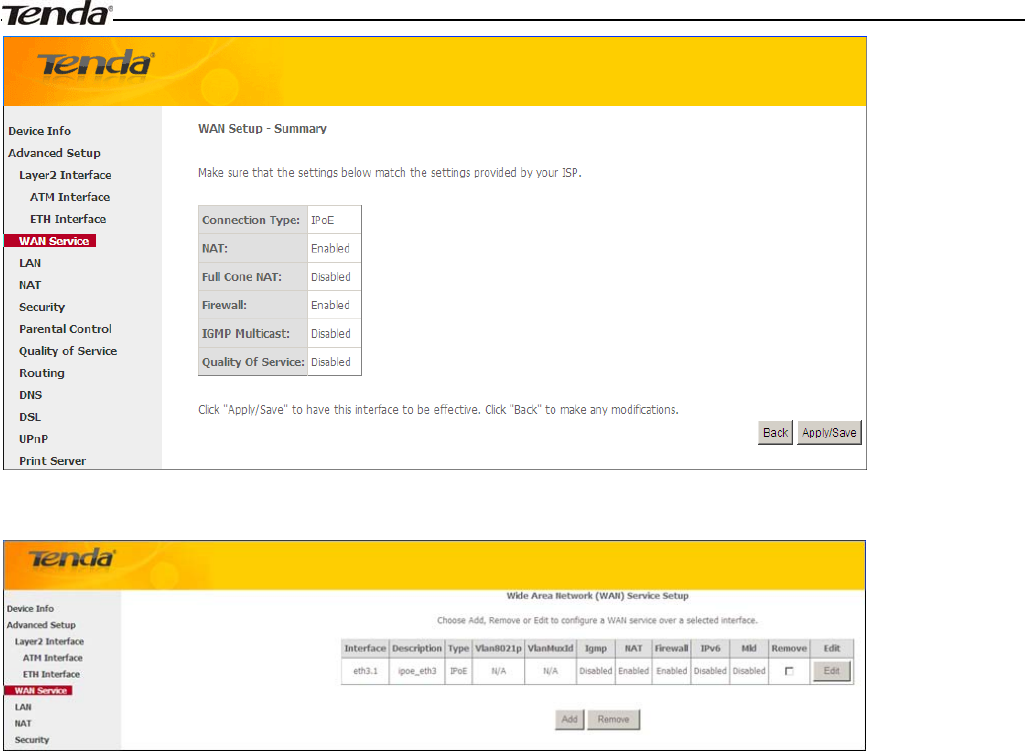Tick the Remove checkbox for eth3.1

[789, 671]
